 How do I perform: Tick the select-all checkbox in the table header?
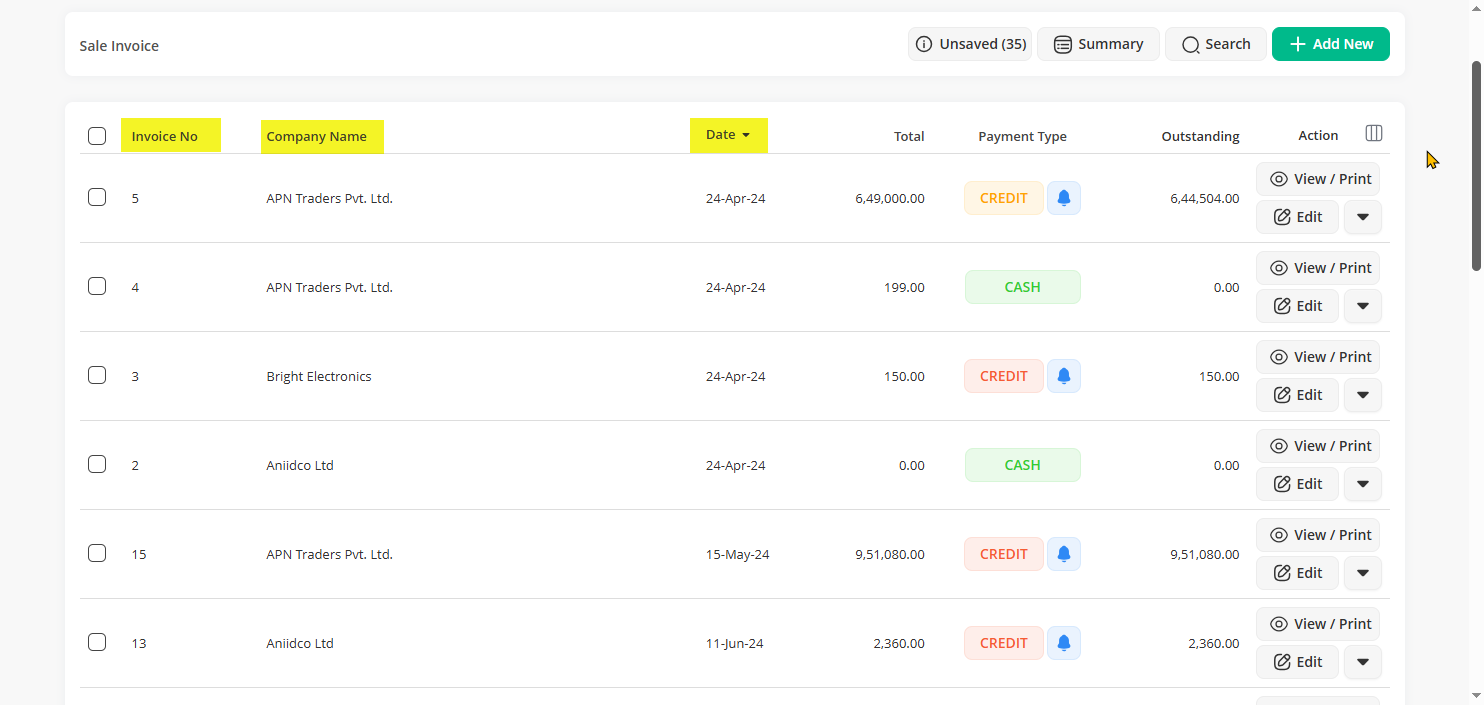[97, 136]
